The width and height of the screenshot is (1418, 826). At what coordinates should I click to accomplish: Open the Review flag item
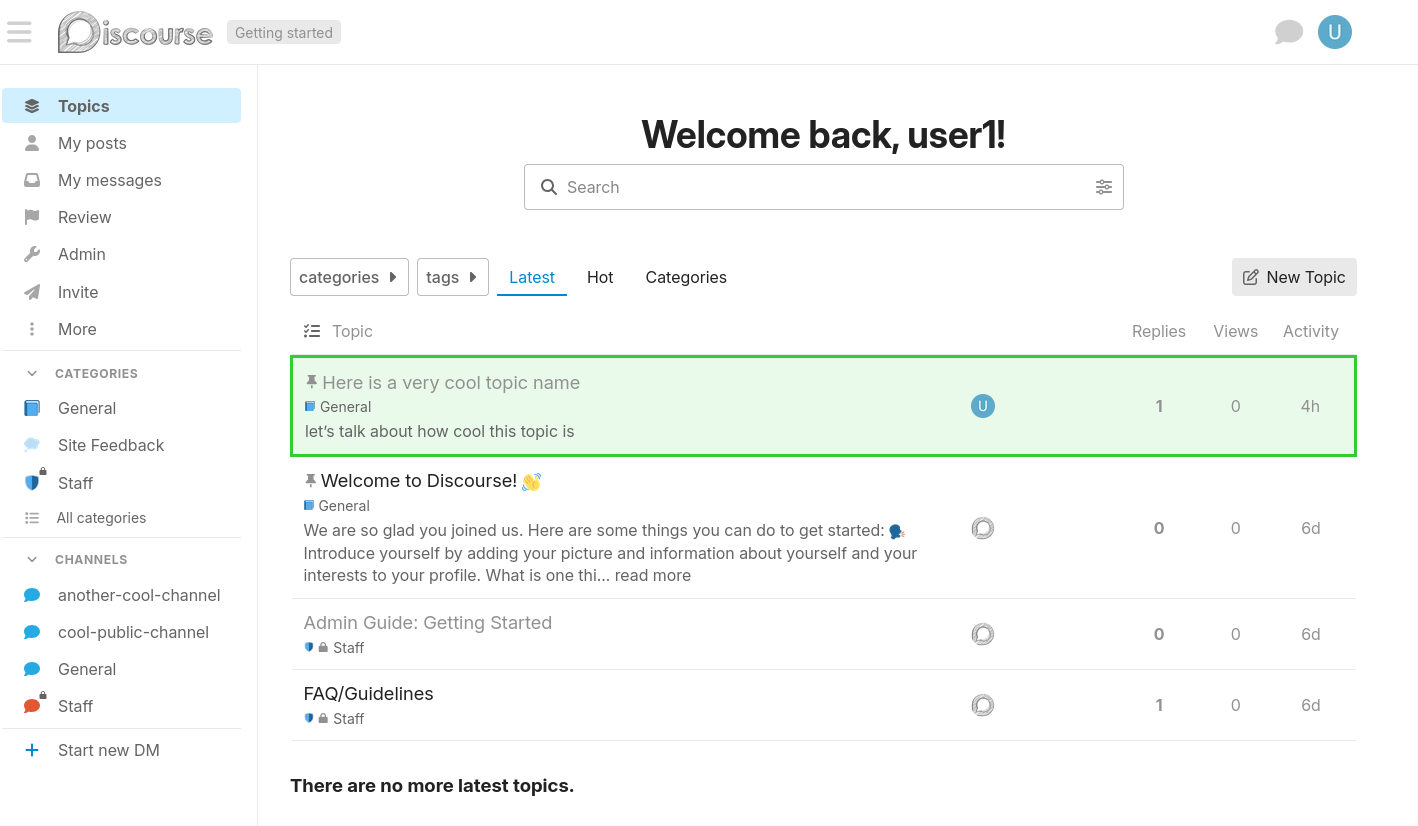(32, 217)
